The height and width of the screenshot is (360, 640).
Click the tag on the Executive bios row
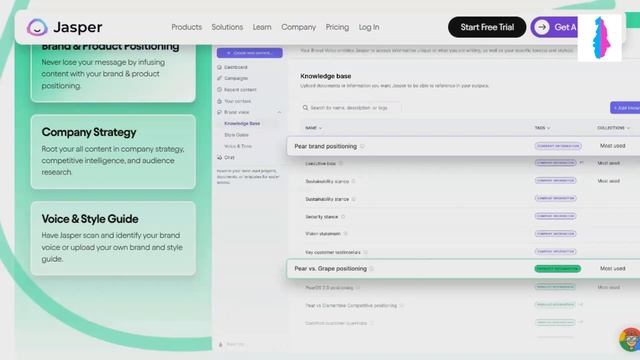pyautogui.click(x=556, y=163)
